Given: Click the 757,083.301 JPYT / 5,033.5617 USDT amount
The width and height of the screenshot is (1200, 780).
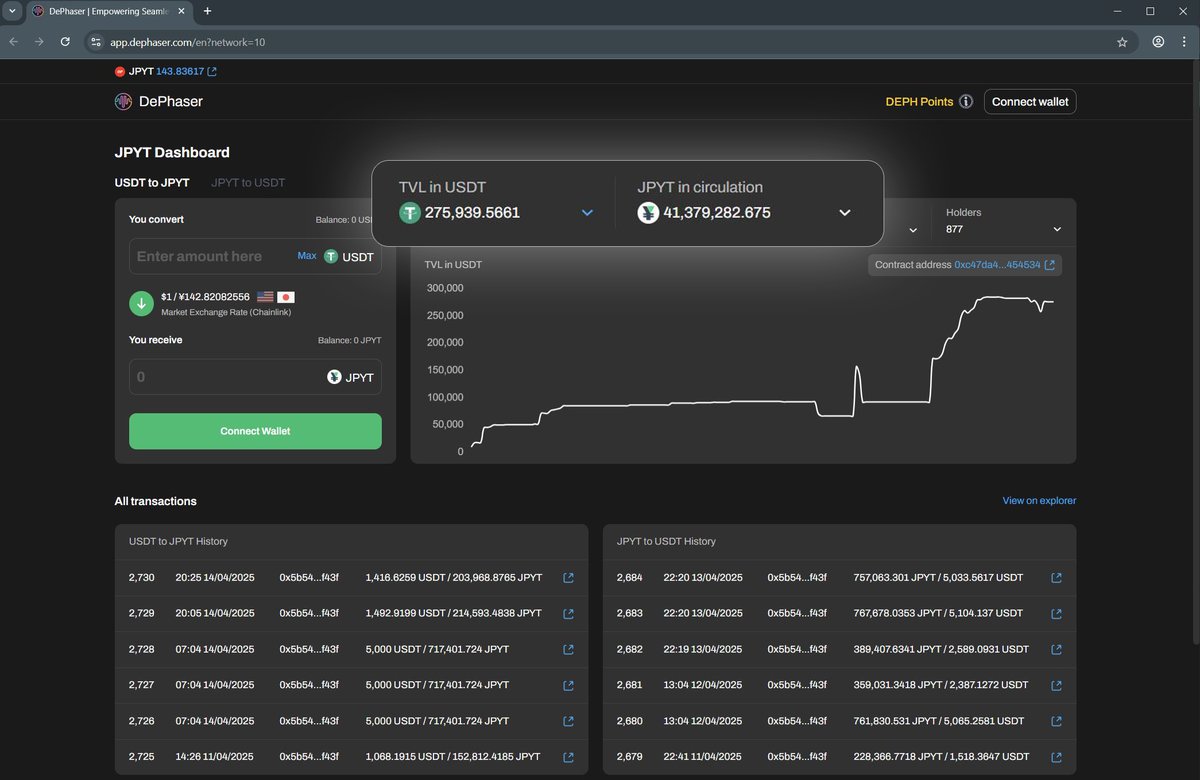Looking at the screenshot, I should 938,578.
